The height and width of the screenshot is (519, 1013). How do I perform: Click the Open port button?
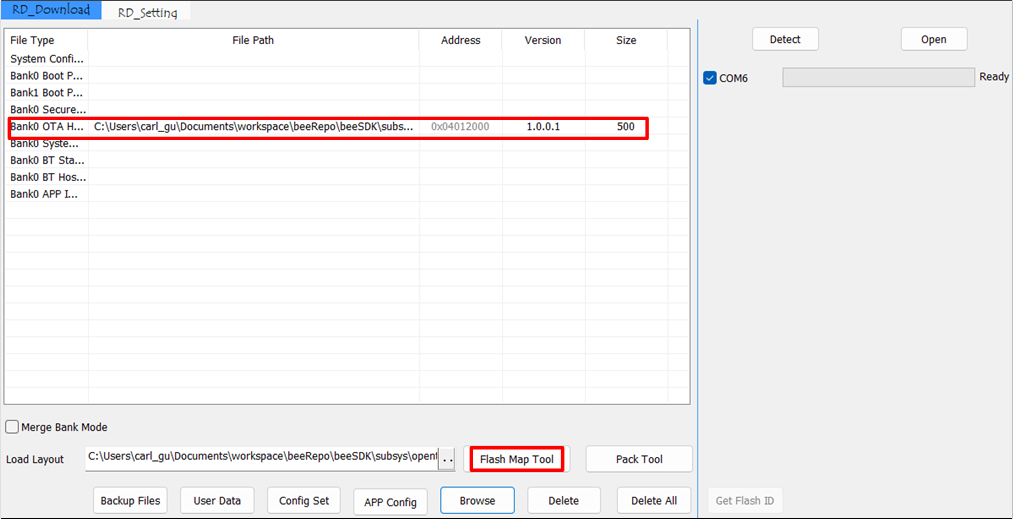(x=934, y=39)
